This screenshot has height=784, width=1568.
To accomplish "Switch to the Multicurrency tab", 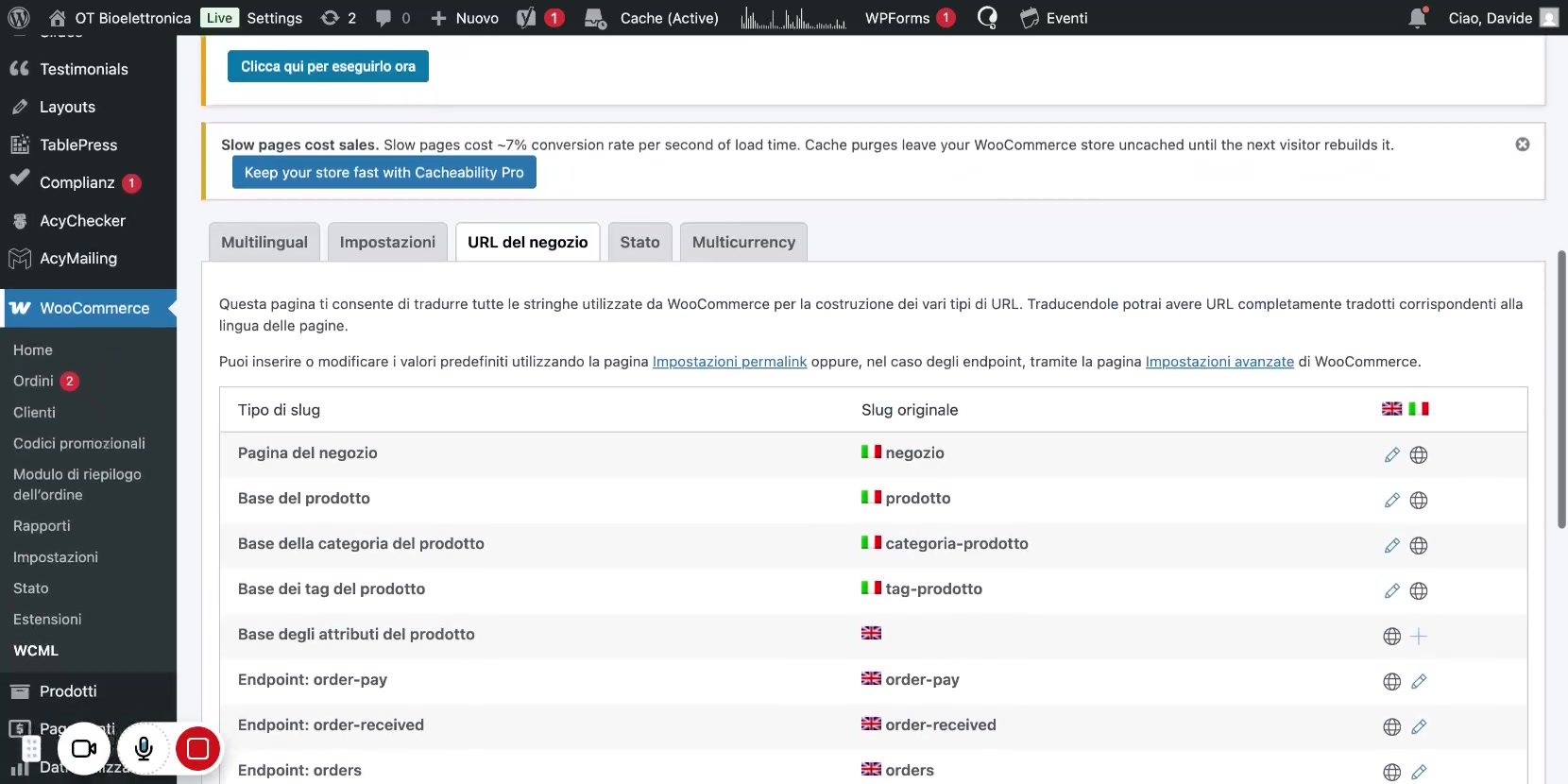I will 743,243.
